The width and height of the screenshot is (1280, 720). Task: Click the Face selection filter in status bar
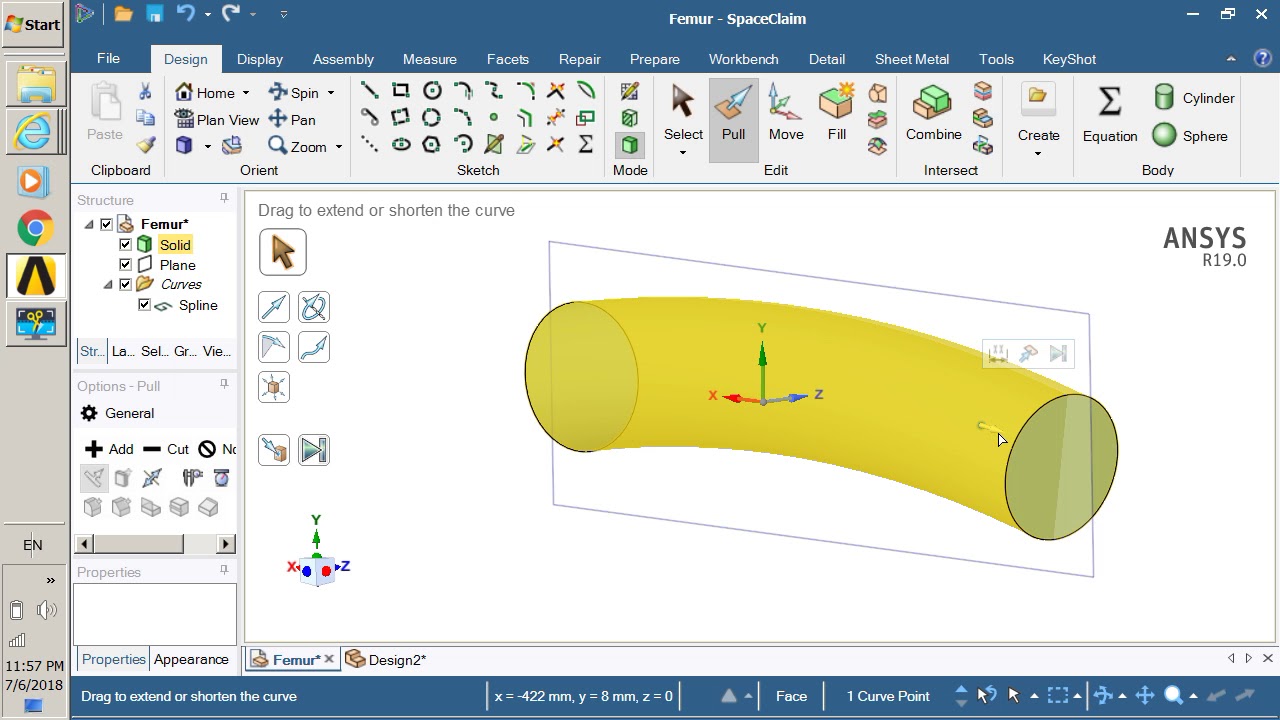pyautogui.click(x=791, y=696)
